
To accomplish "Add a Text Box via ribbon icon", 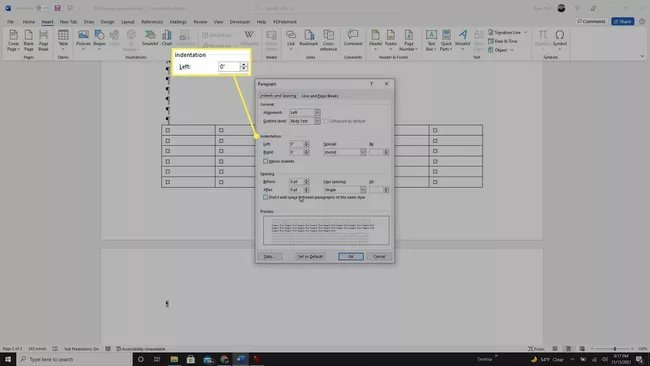I will 431,40.
